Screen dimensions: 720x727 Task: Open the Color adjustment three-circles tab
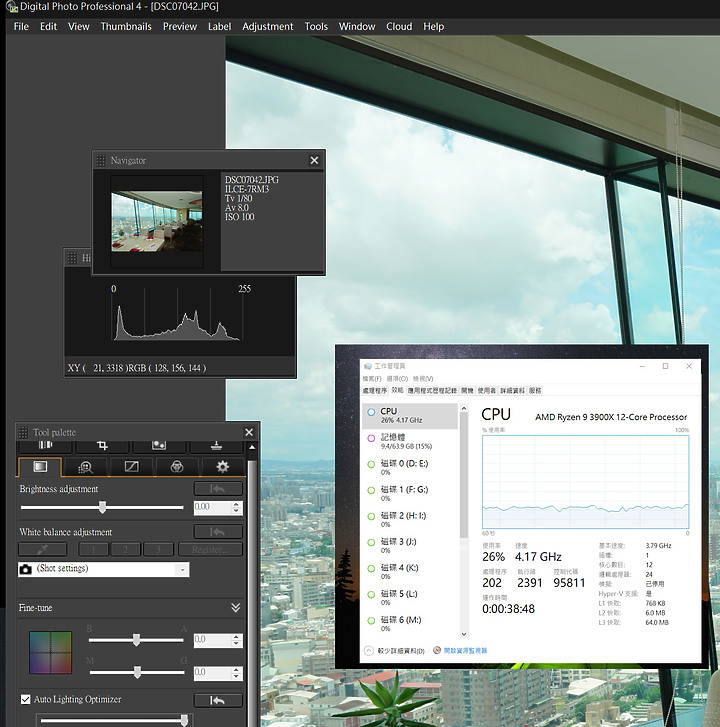[x=177, y=467]
